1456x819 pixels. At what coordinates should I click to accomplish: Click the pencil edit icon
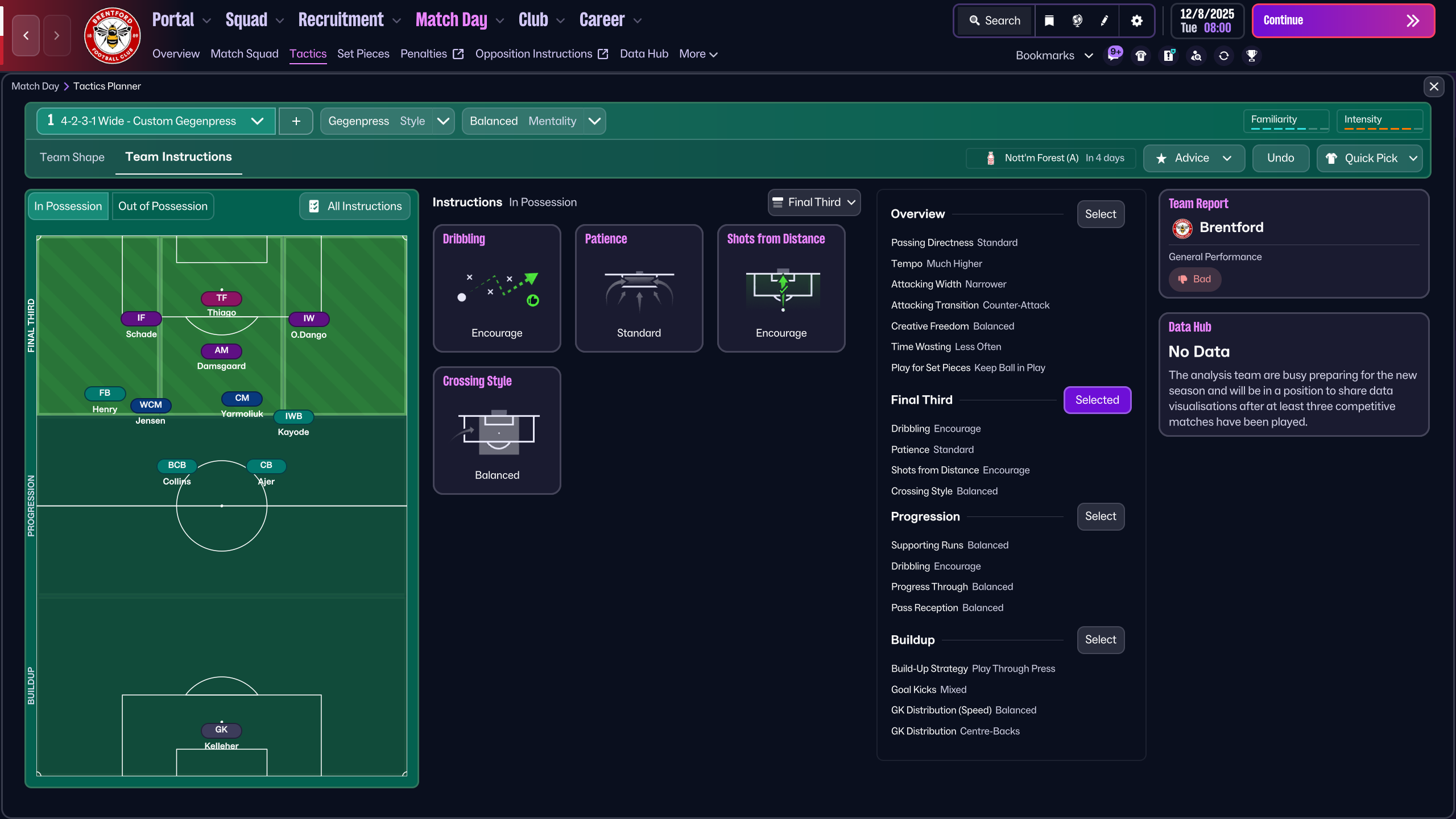(1105, 20)
